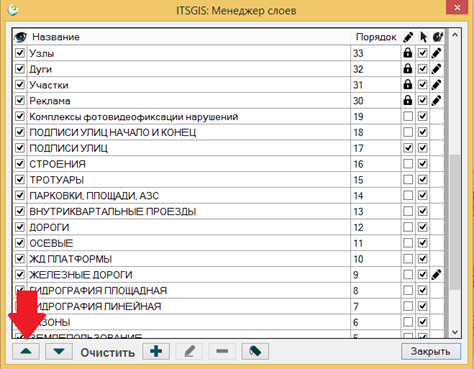Toggle visibility of ПАРКОВКИ, ПЛОЩАДИ, АЗС layer
This screenshot has width=474, height=369.
tap(20, 195)
